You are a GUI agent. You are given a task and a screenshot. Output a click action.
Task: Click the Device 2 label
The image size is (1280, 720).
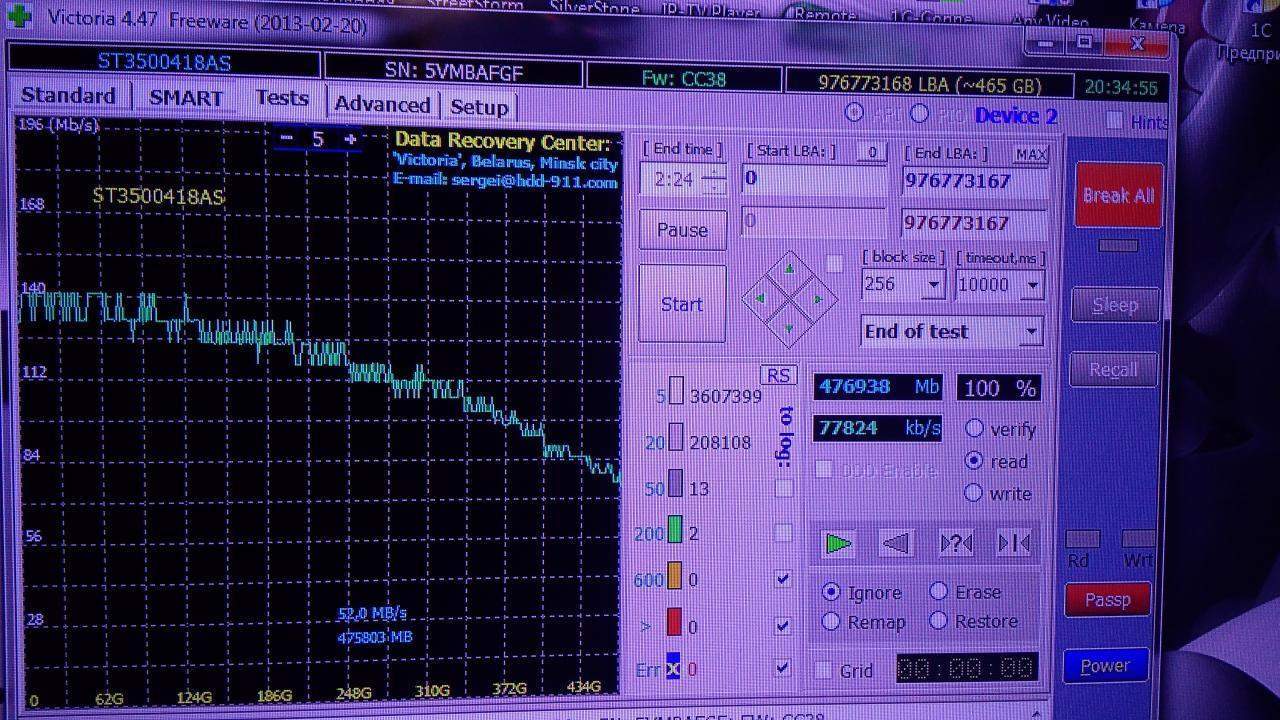(x=1016, y=116)
